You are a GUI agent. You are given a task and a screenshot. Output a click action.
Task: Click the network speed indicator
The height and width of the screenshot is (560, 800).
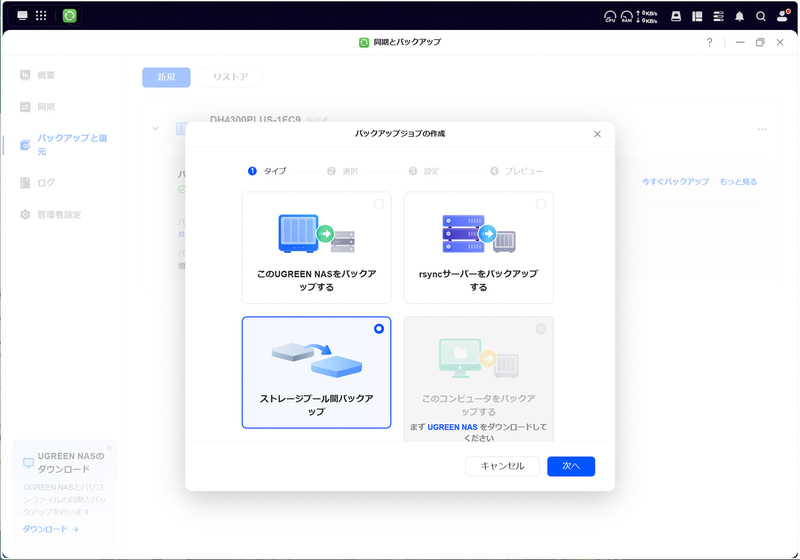647,16
